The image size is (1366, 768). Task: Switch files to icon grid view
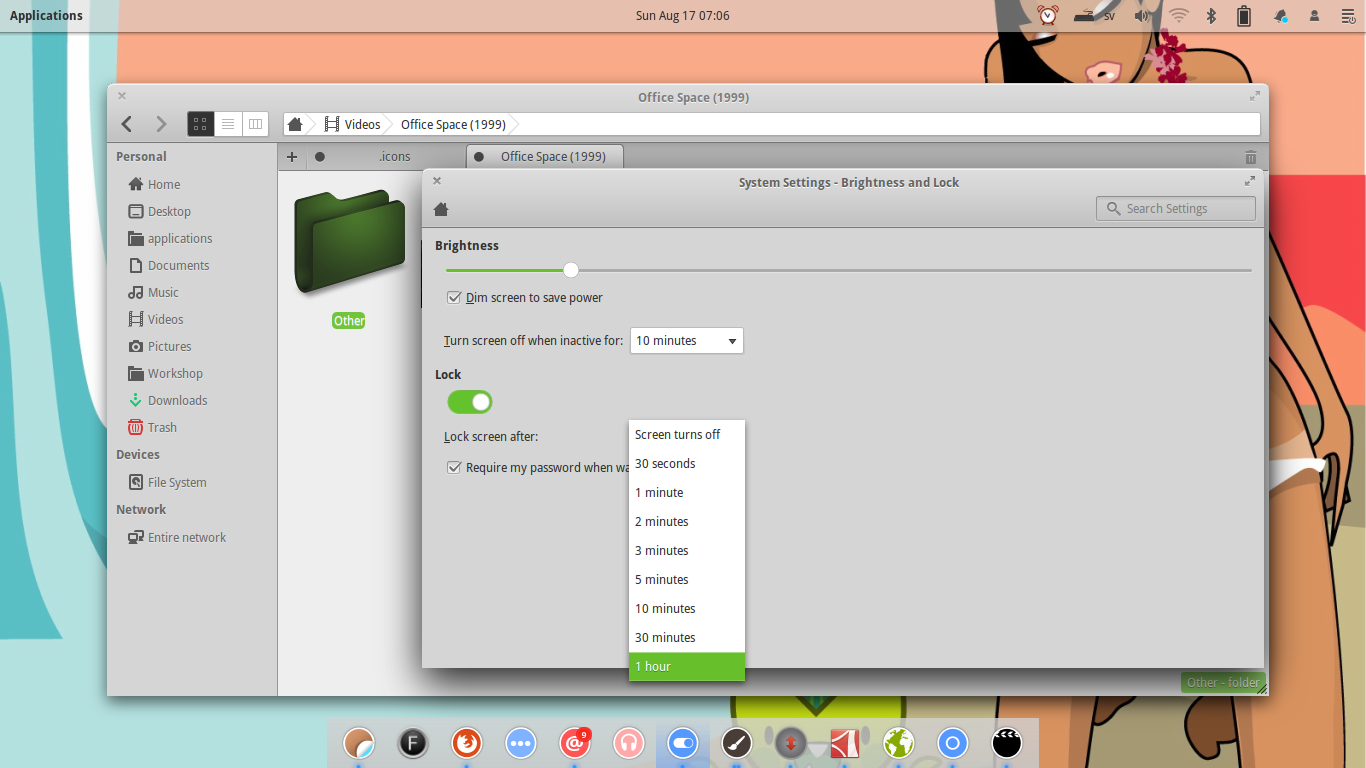tap(200, 124)
